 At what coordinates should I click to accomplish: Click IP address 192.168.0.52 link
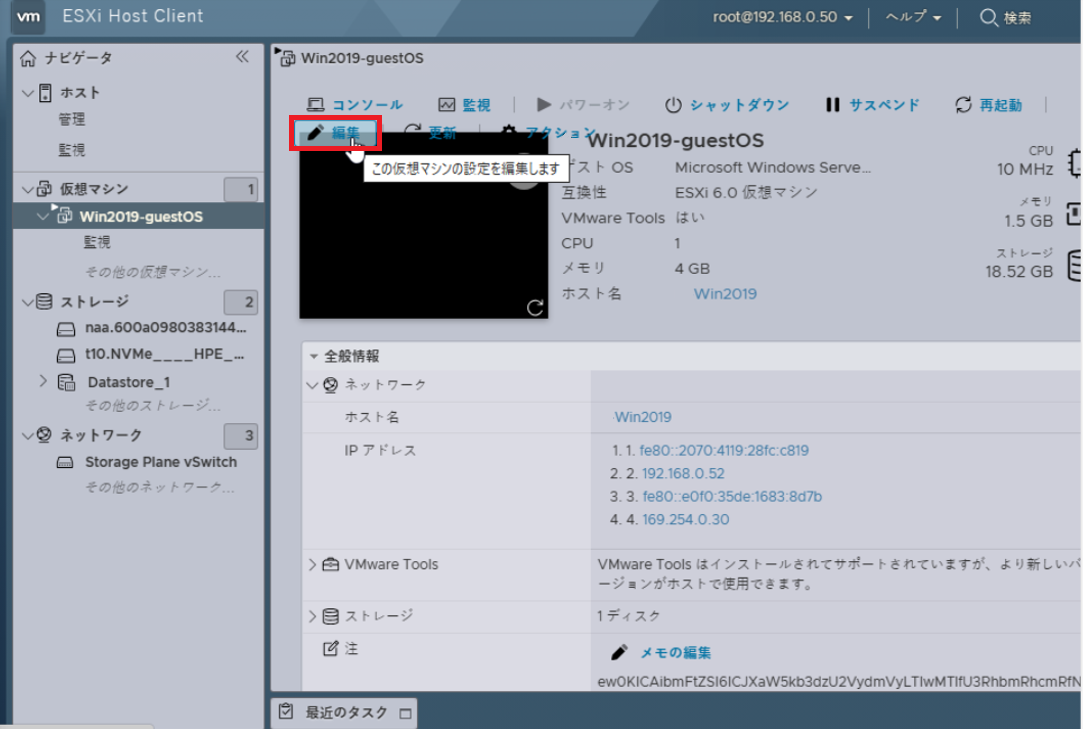[683, 473]
